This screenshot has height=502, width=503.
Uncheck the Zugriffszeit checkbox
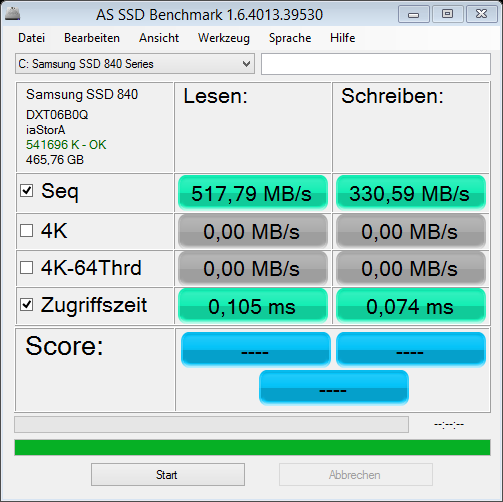coord(26,304)
